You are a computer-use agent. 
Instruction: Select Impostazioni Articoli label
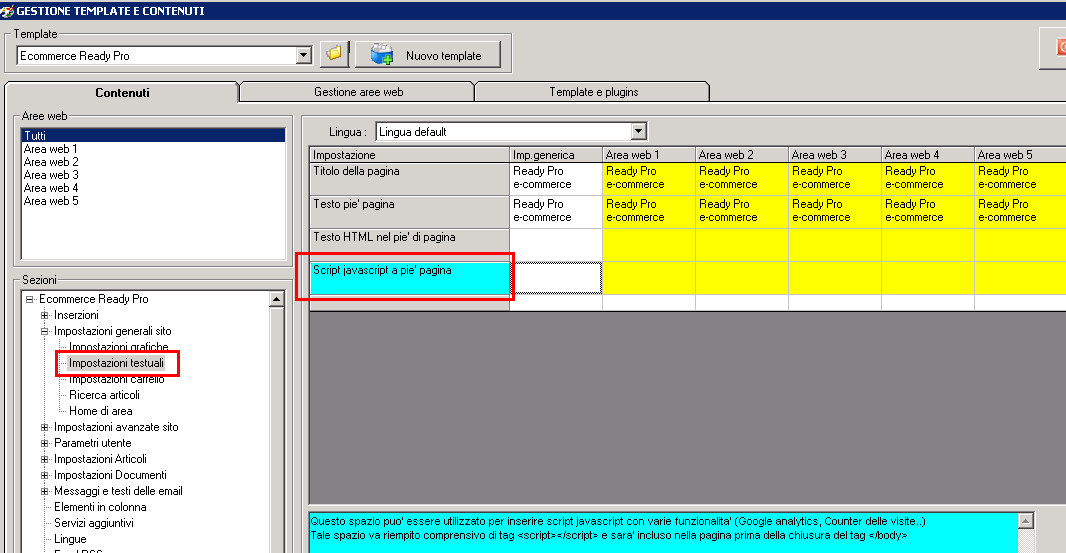point(100,459)
